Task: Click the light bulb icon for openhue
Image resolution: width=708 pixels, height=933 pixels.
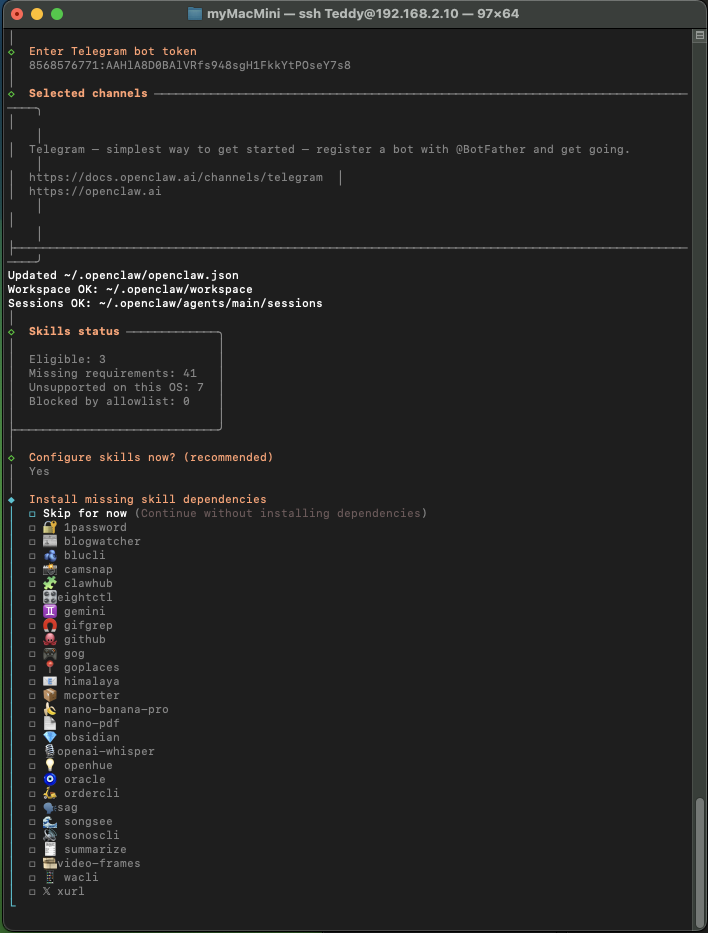Action: pos(49,765)
